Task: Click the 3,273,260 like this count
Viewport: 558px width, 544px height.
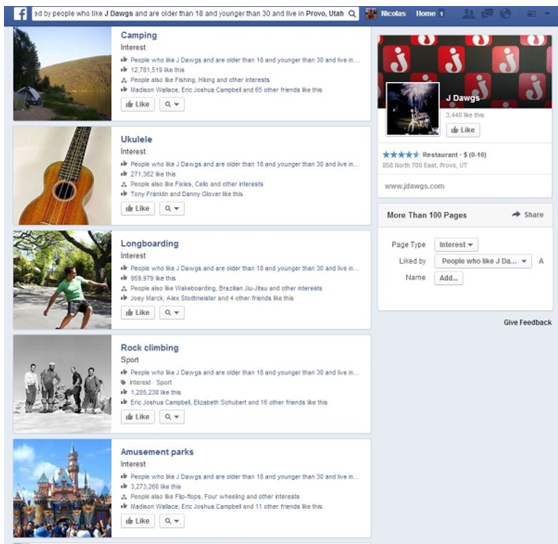Action: click(x=156, y=487)
